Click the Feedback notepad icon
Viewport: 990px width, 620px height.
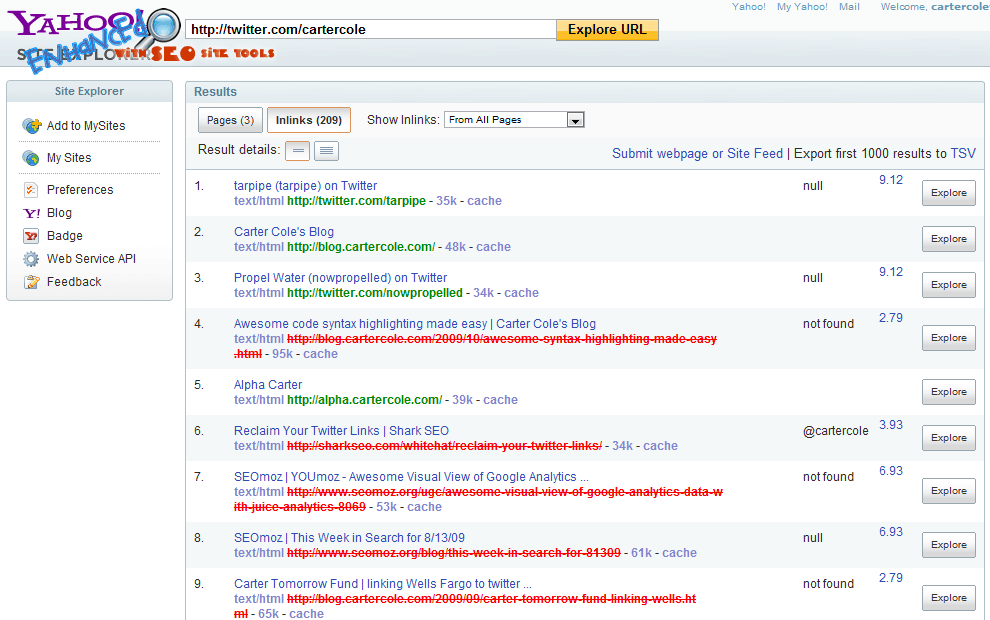click(x=31, y=282)
